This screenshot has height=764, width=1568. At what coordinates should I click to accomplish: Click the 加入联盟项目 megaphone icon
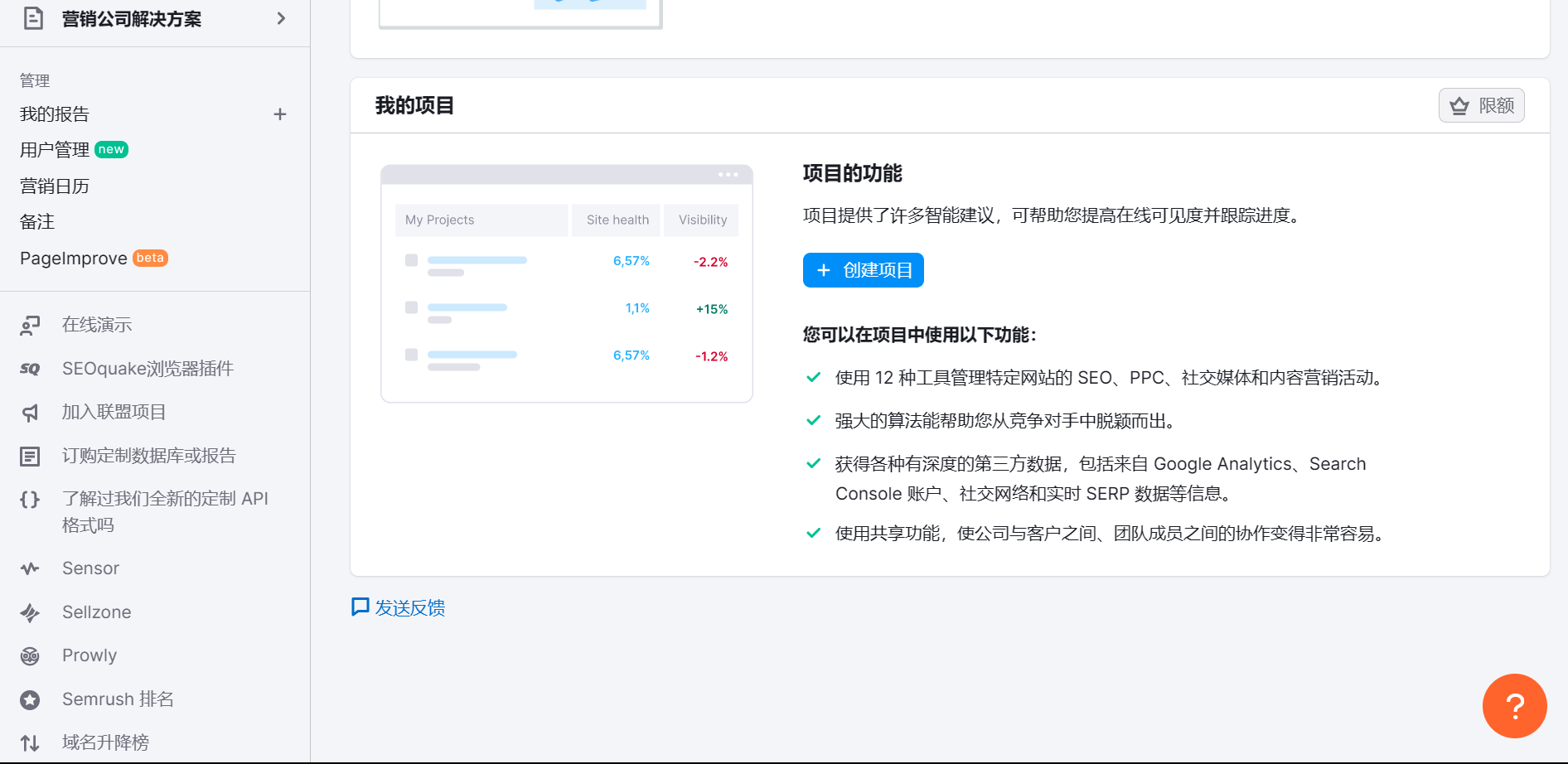pos(30,413)
